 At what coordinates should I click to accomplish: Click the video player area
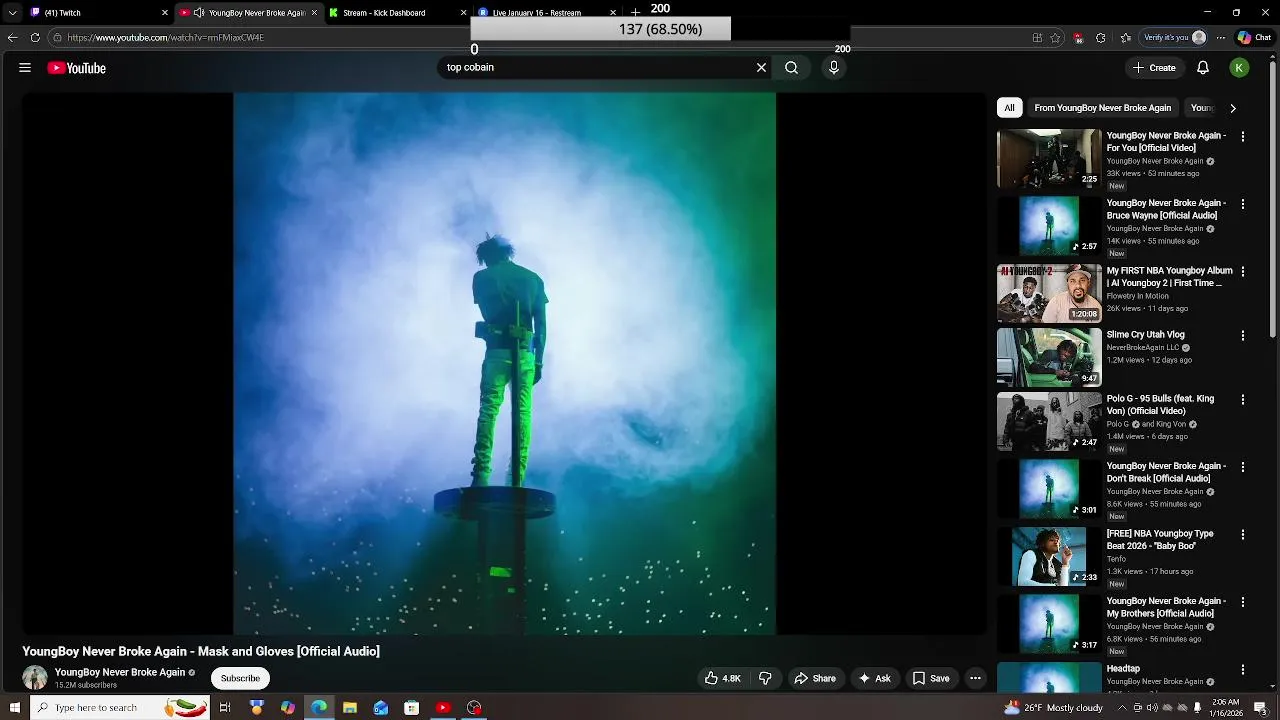click(x=504, y=364)
